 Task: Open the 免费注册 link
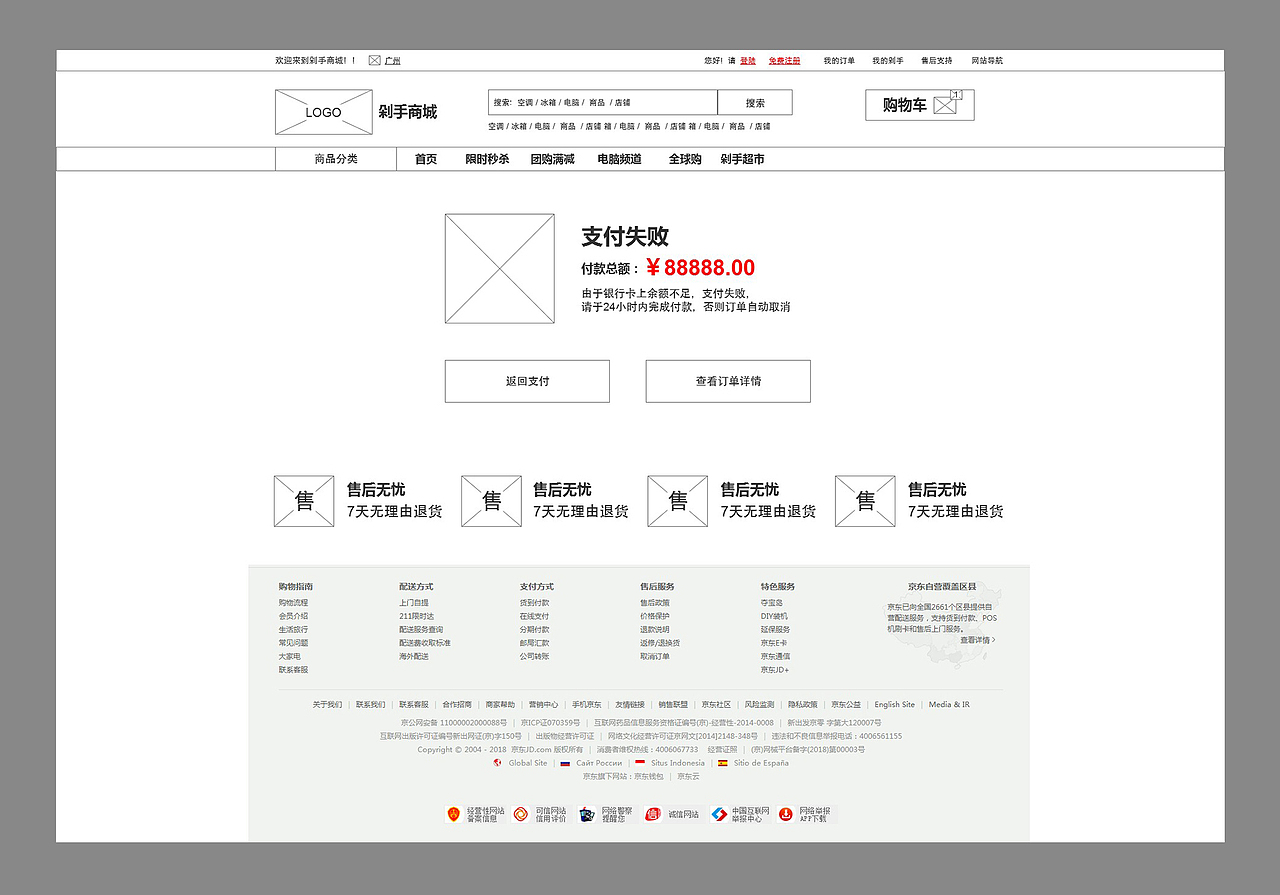click(x=784, y=60)
